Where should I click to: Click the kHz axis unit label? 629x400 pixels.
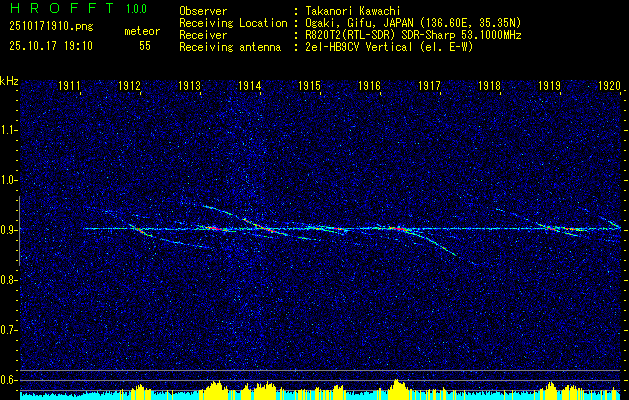9,81
